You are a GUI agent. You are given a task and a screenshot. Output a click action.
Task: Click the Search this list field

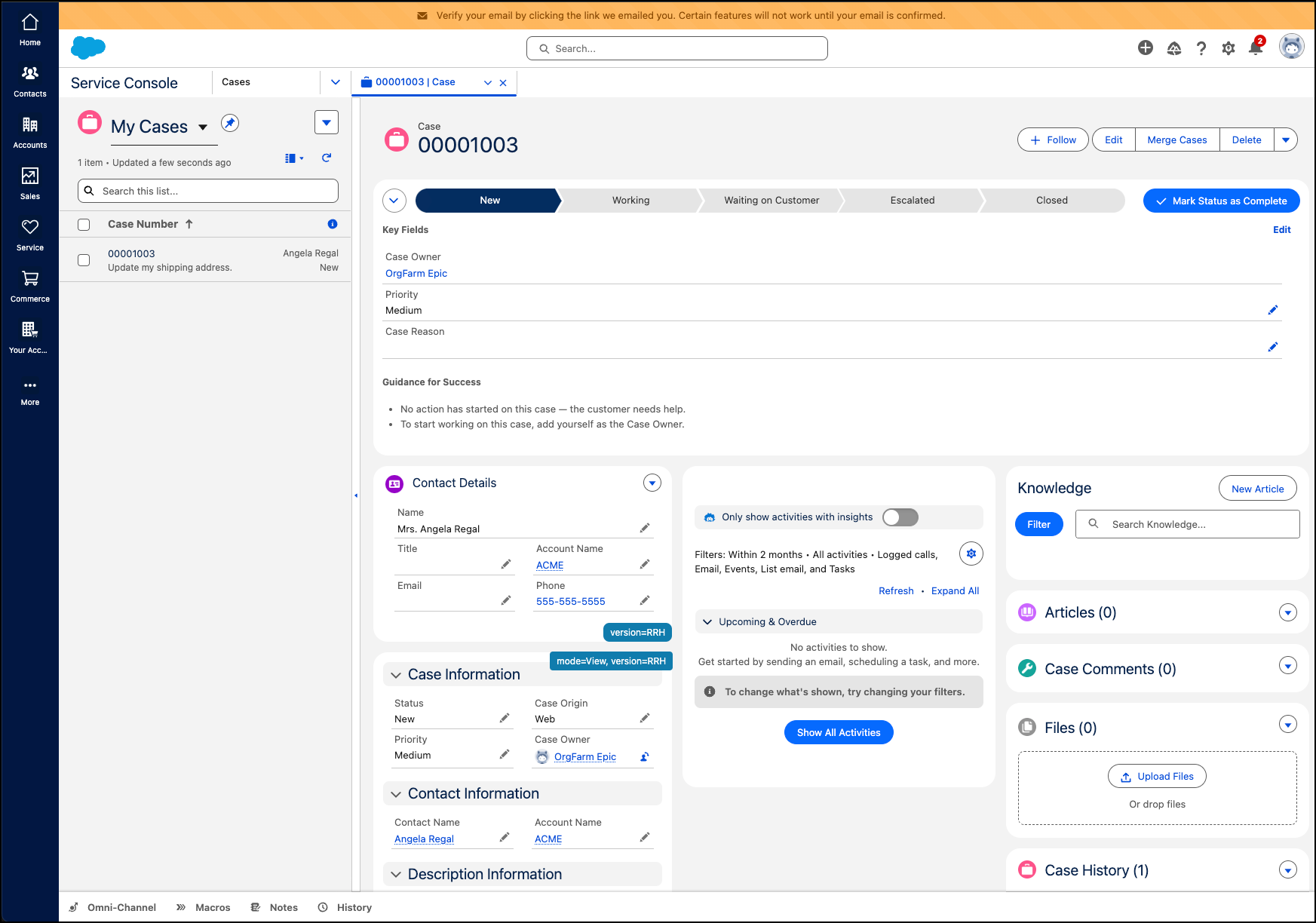(x=208, y=191)
